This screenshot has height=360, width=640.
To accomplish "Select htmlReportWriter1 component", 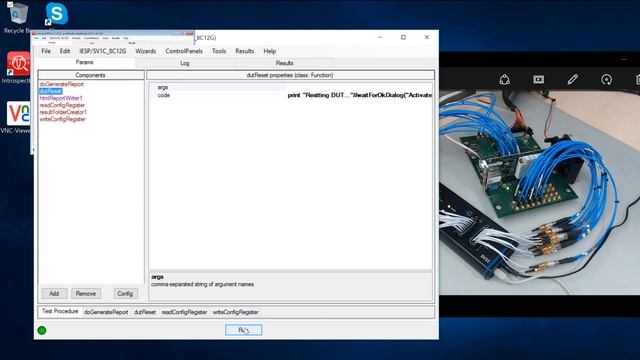I will (x=61, y=98).
